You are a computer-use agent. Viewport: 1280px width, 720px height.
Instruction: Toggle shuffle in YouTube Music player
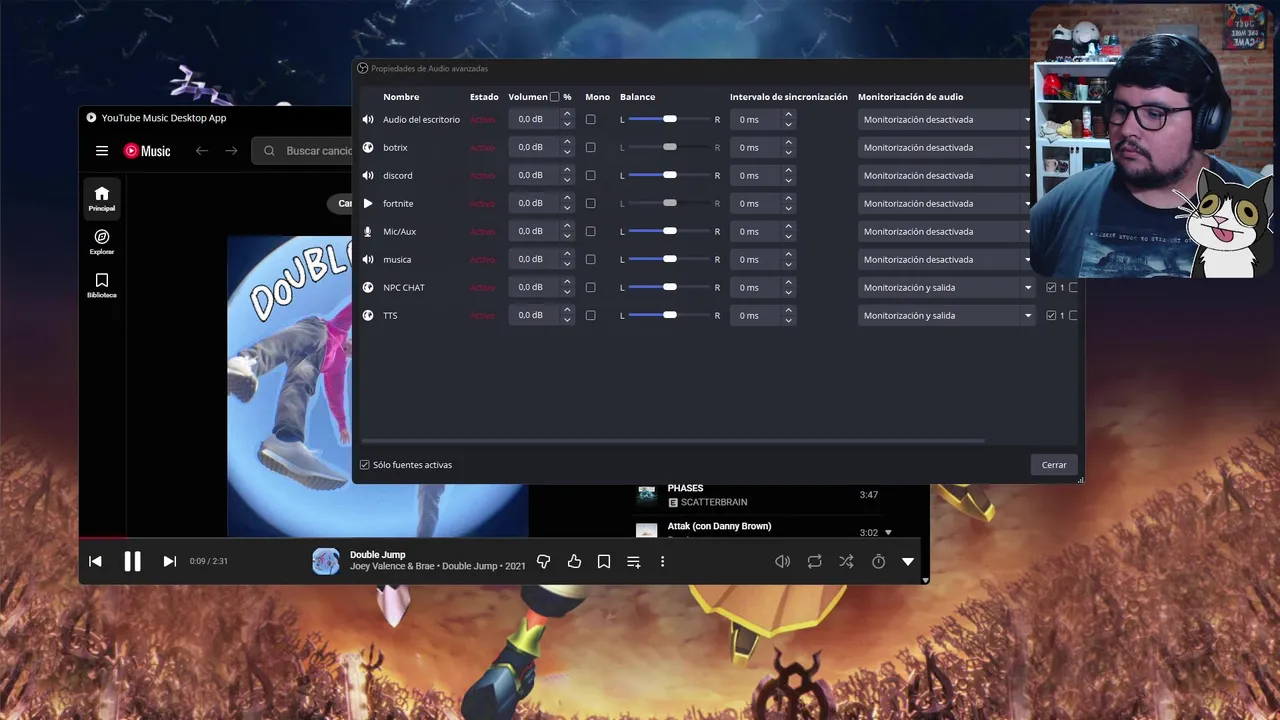(x=847, y=562)
